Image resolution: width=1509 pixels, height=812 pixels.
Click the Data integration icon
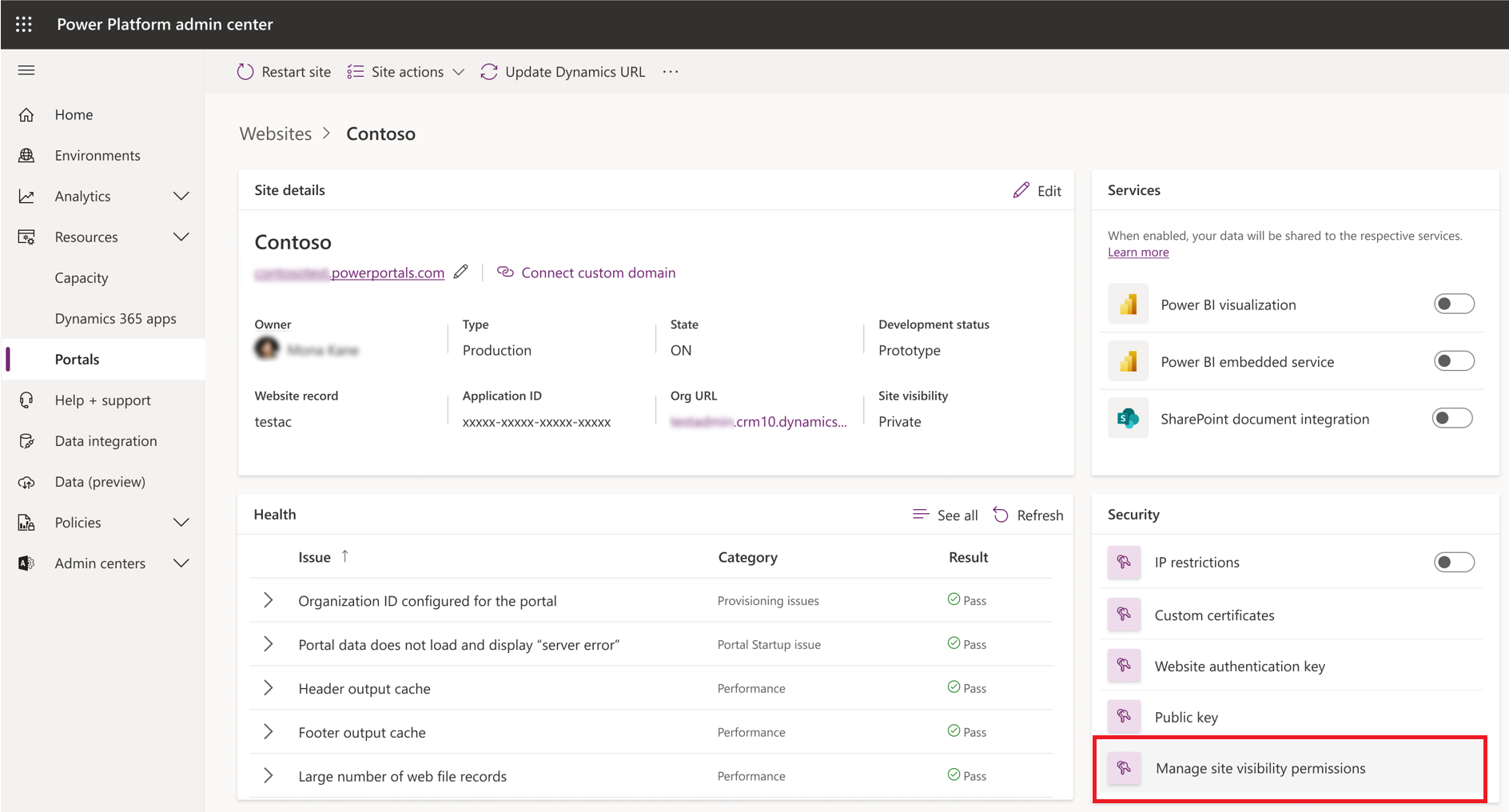(x=26, y=441)
